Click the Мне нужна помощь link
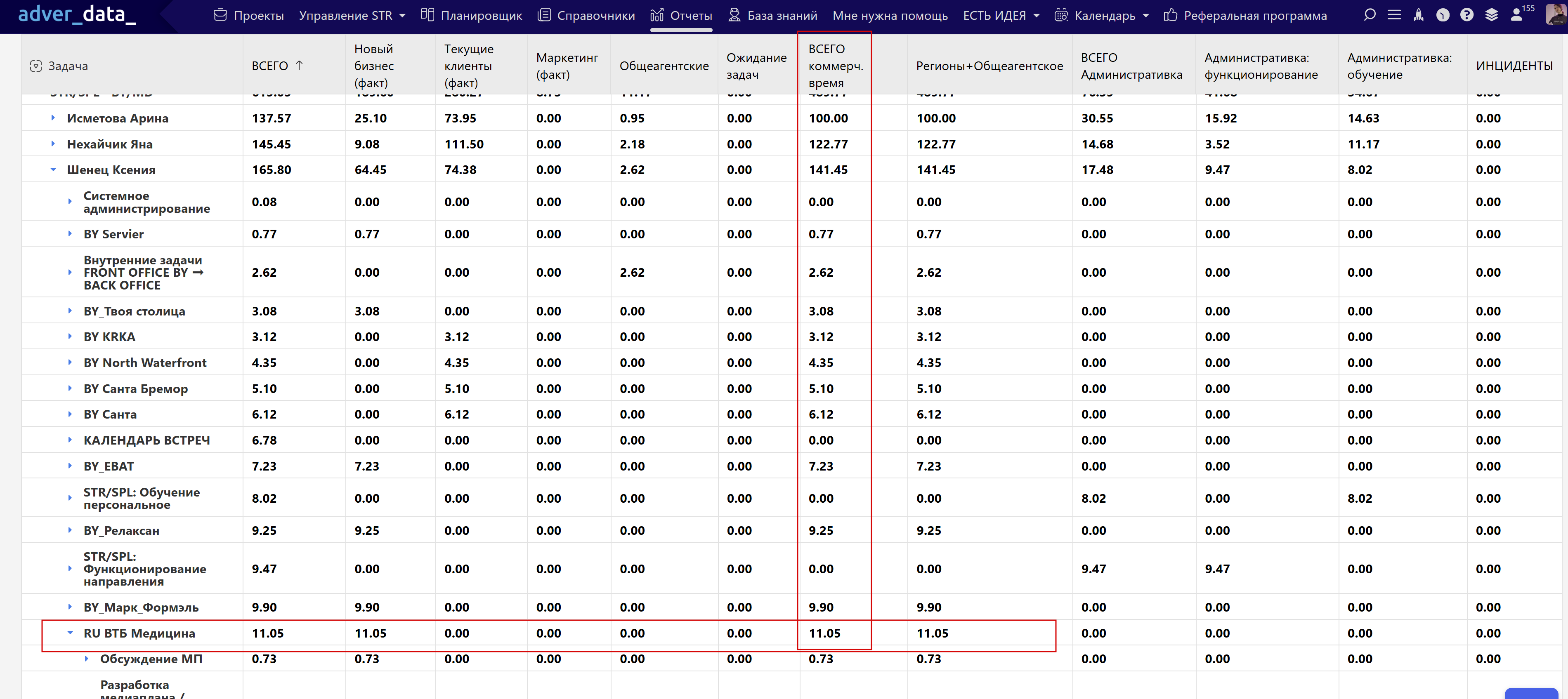The height and width of the screenshot is (699, 1568). pyautogui.click(x=890, y=16)
